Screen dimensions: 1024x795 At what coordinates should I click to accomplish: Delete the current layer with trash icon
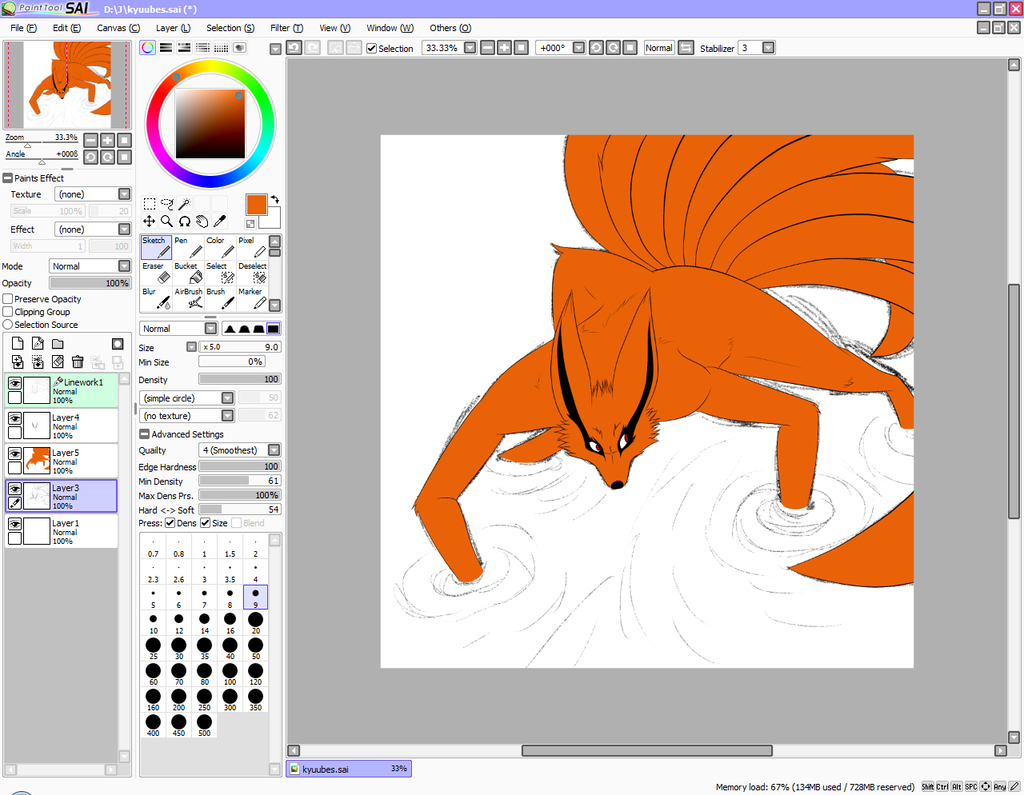tap(78, 361)
